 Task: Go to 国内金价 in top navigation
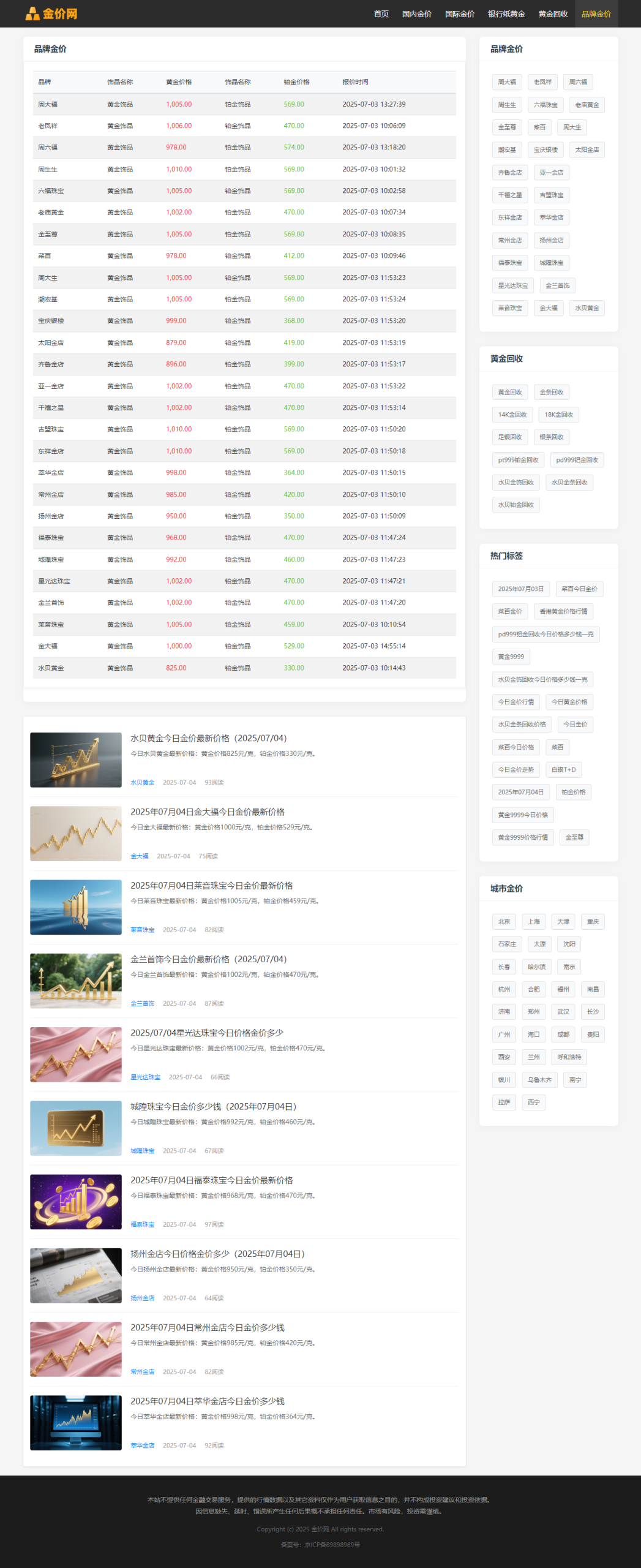(x=416, y=14)
